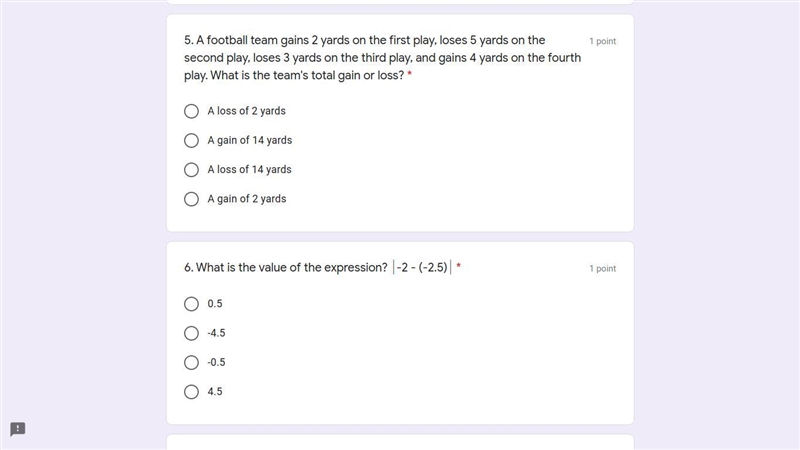Screen dimensions: 800x450
Task: Click the red required asterisk on question 5
Action: tap(410, 74)
